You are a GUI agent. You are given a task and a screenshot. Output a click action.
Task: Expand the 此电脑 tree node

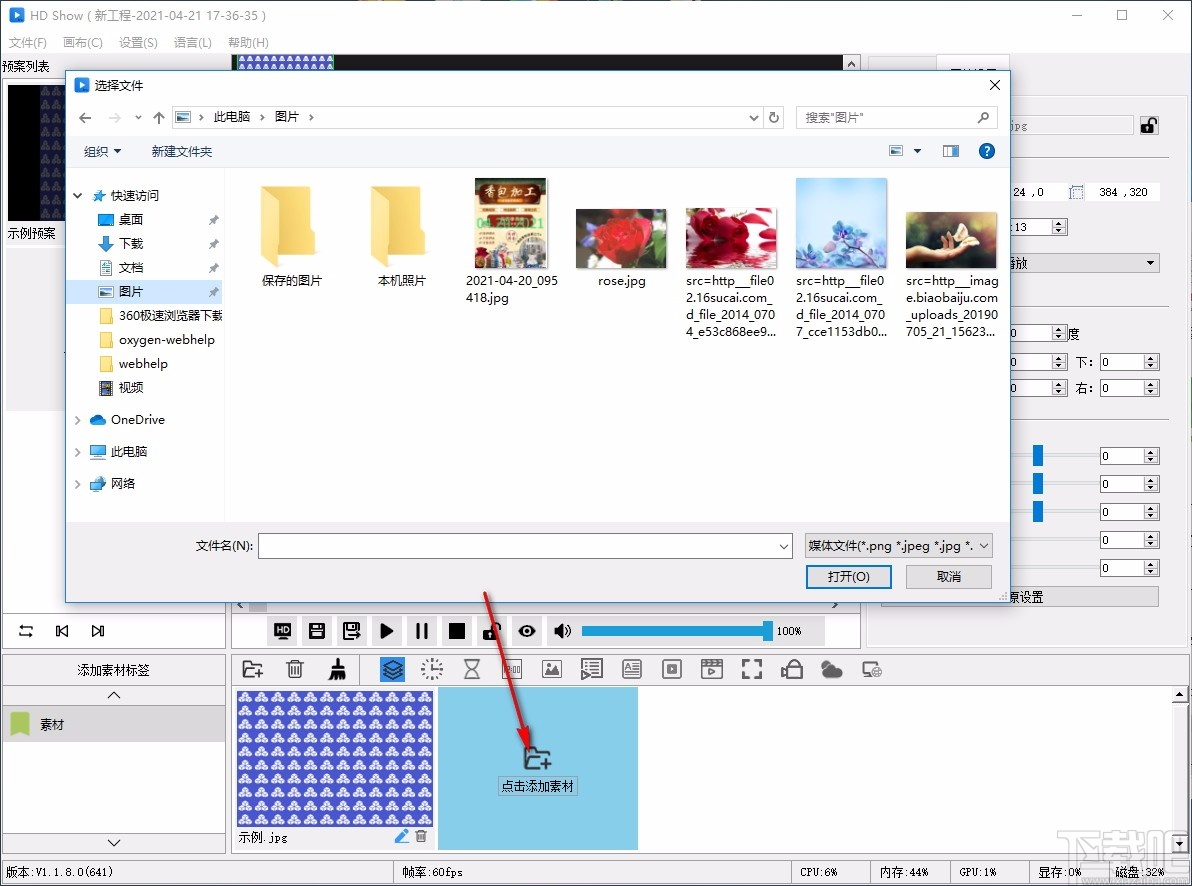(x=78, y=452)
